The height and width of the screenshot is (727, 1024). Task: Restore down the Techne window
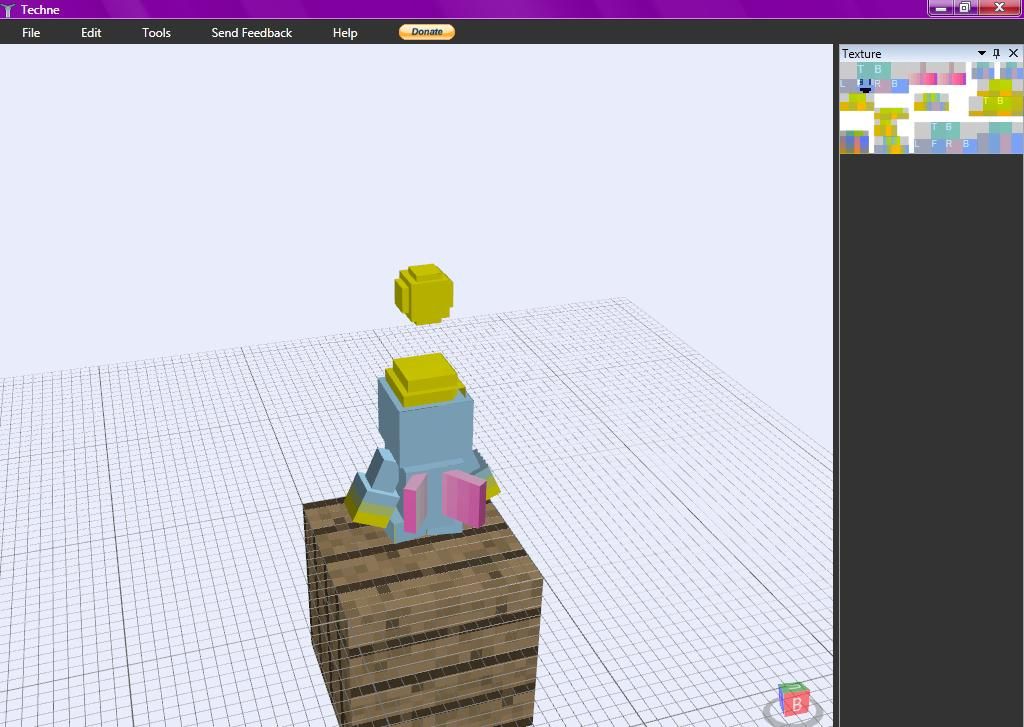pyautogui.click(x=965, y=8)
